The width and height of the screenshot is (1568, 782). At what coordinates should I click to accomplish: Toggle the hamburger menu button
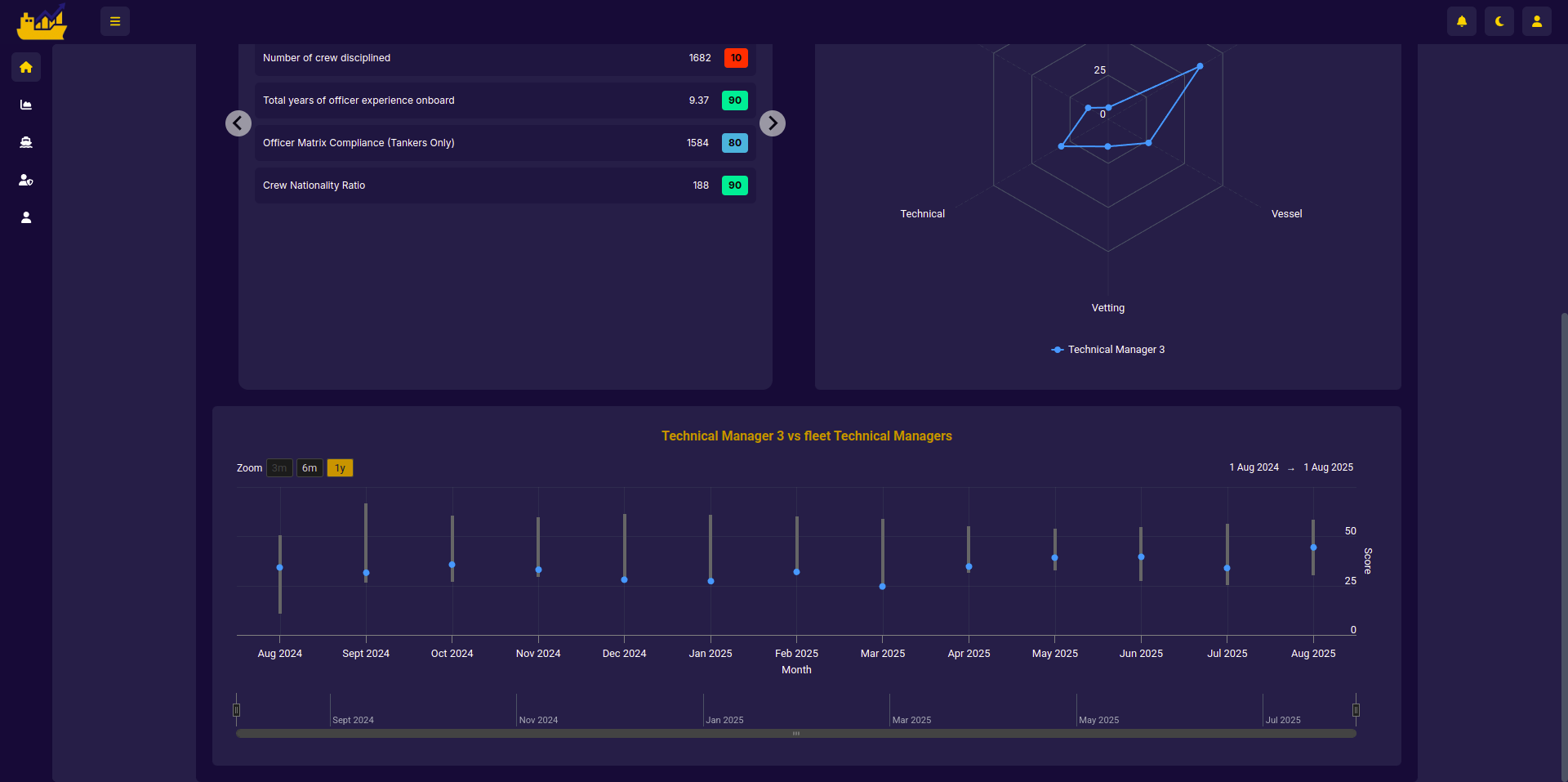[115, 21]
